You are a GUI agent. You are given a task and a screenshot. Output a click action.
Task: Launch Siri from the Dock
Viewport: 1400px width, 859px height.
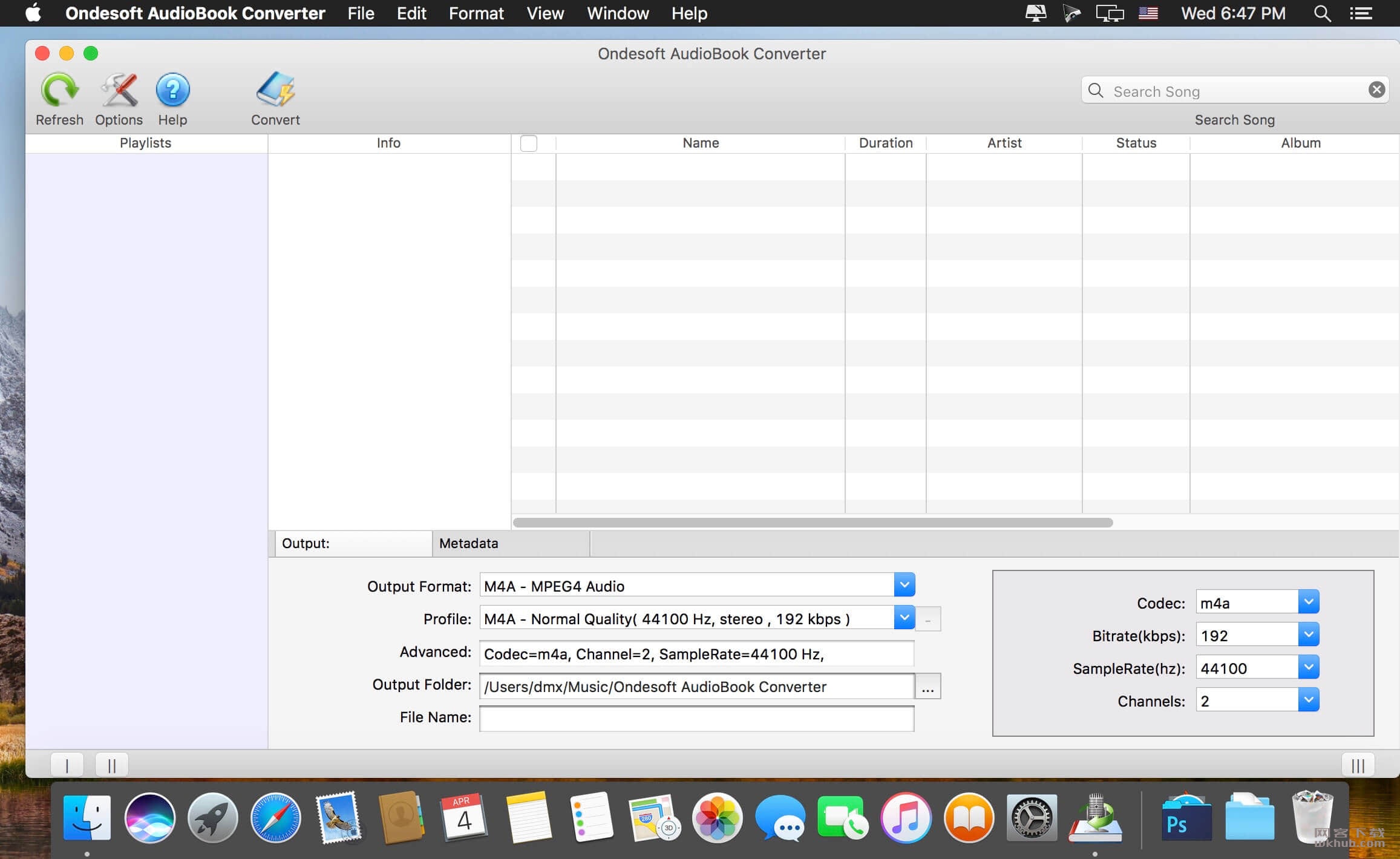(x=149, y=818)
